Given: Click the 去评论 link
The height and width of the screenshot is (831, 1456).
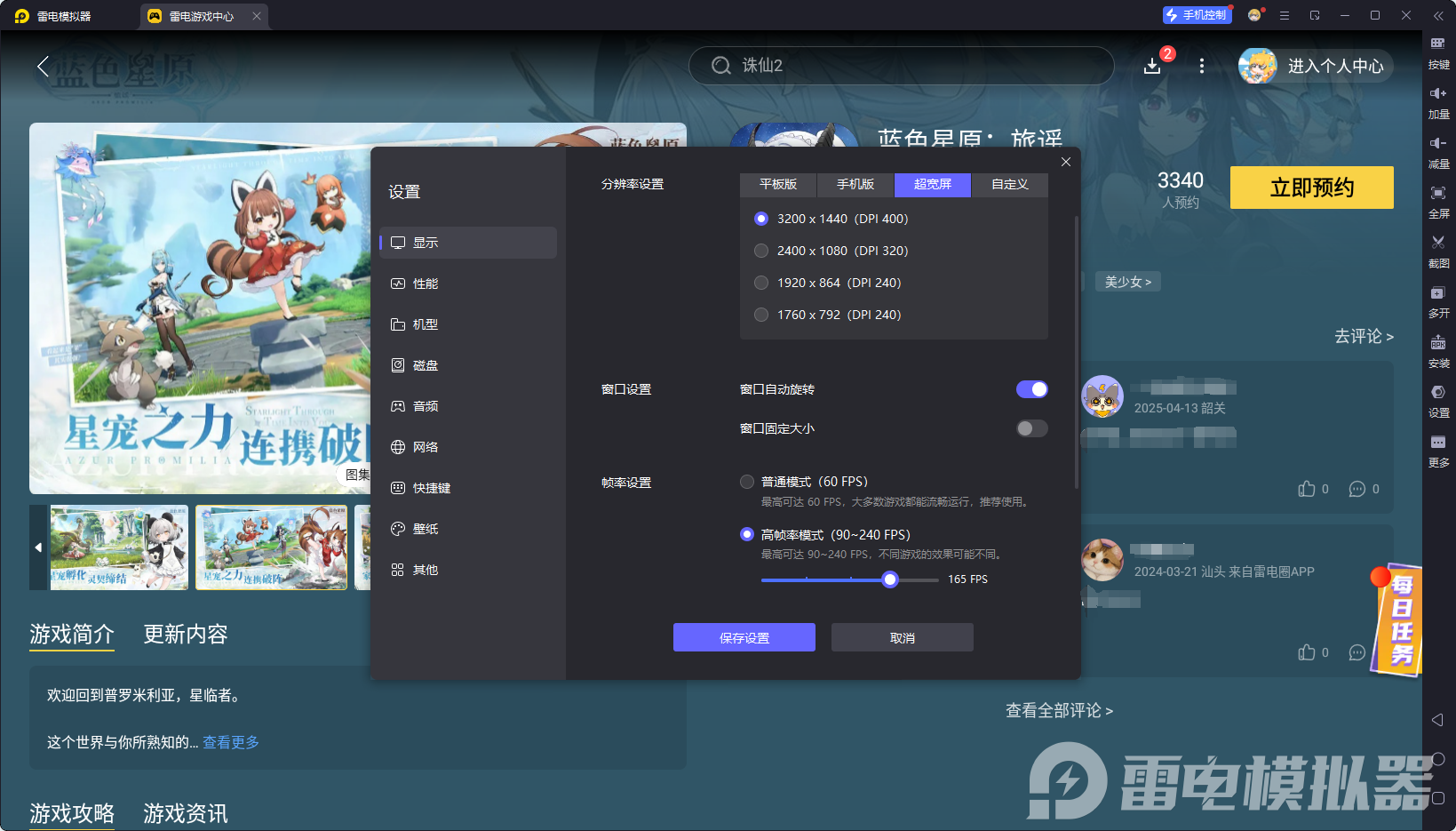Looking at the screenshot, I should click(x=1364, y=336).
